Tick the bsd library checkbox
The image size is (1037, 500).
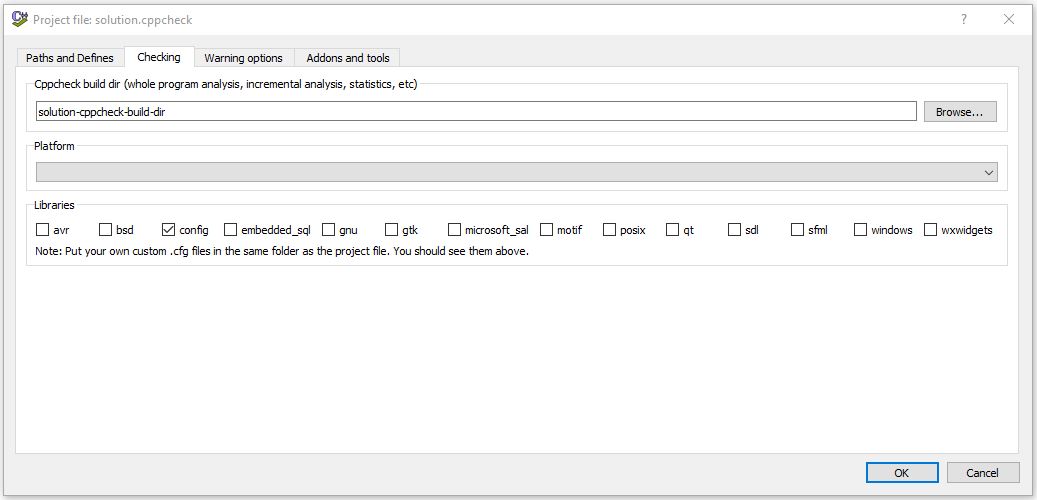pyautogui.click(x=105, y=229)
